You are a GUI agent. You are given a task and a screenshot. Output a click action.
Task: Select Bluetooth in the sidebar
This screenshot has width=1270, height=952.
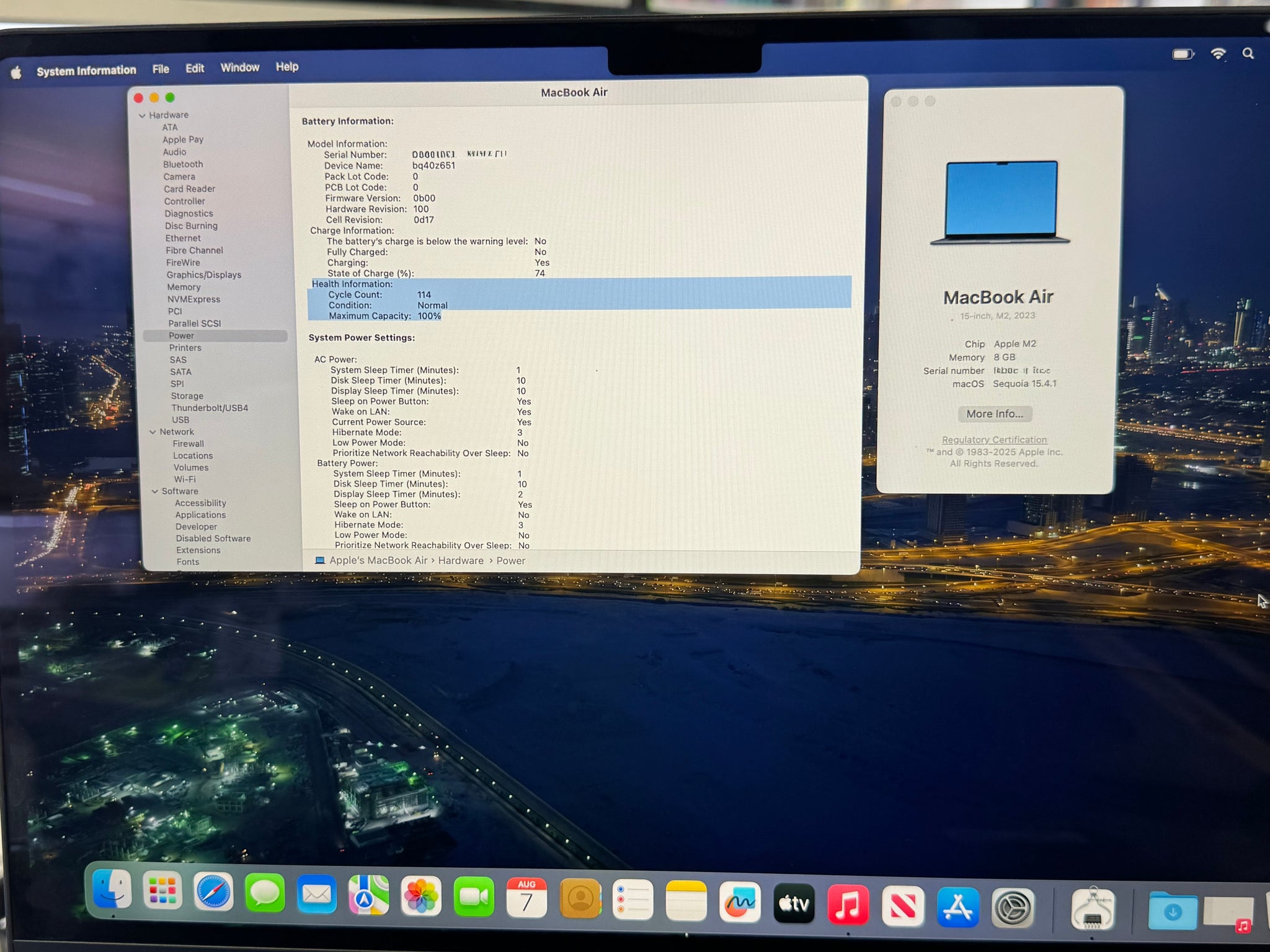[183, 164]
